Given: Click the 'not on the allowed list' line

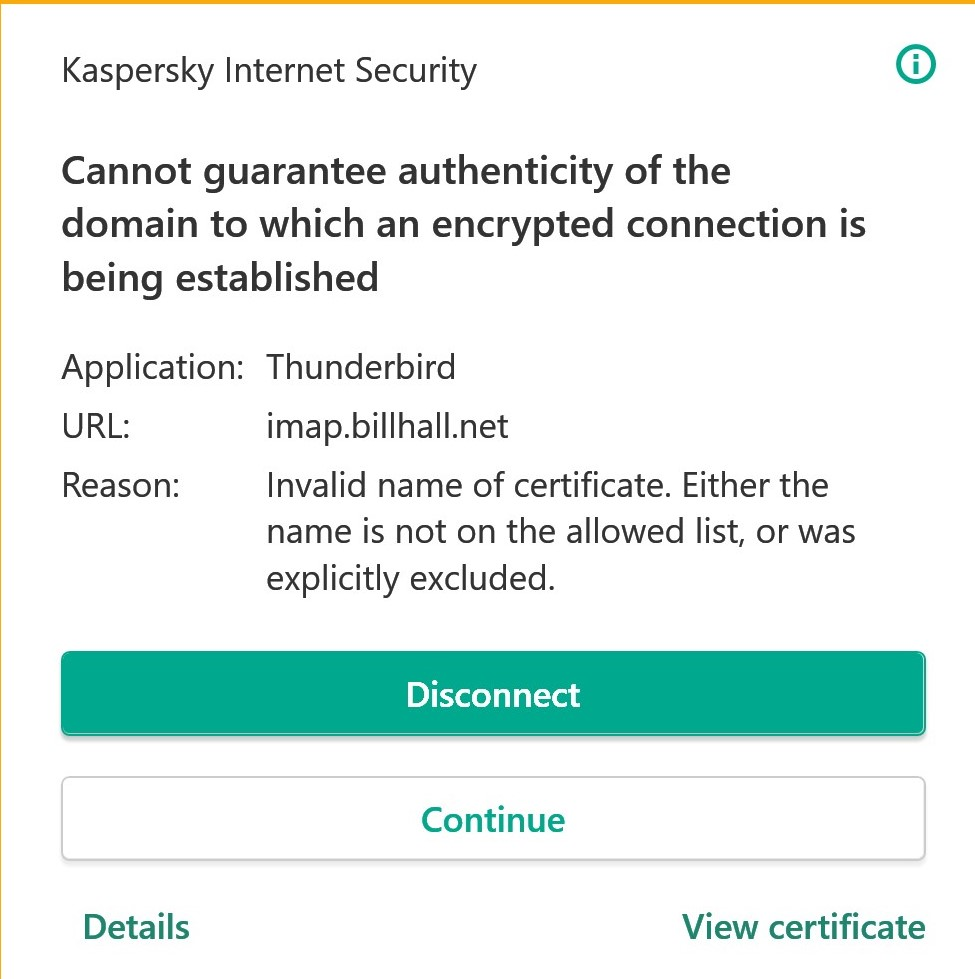Looking at the screenshot, I should (560, 532).
